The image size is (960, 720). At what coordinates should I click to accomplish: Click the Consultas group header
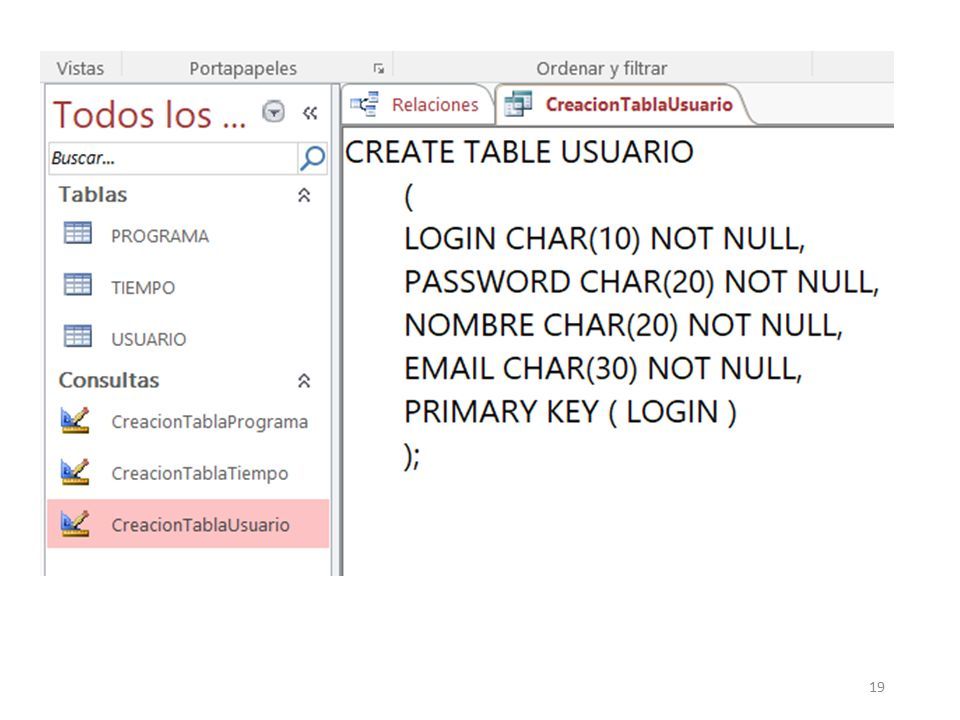pyautogui.click(x=109, y=380)
